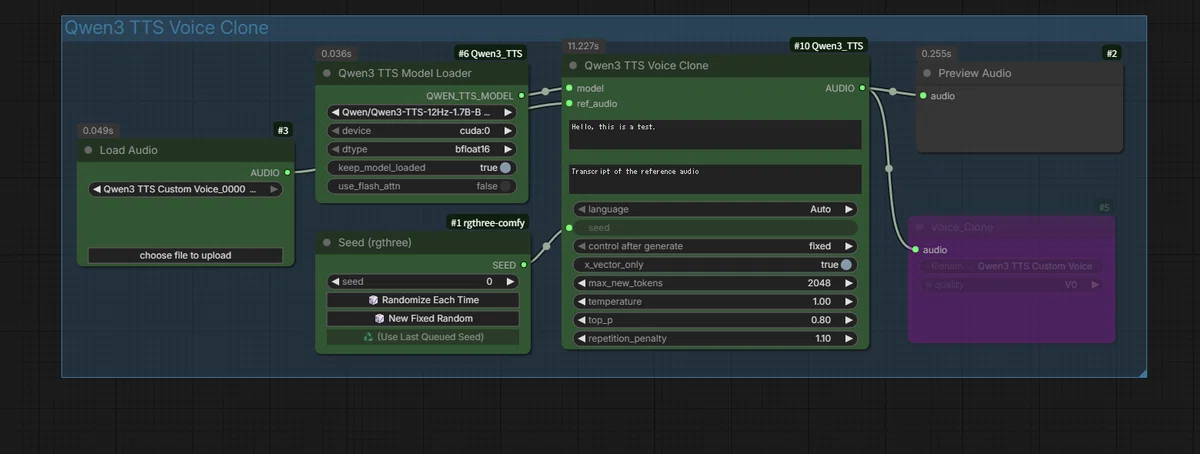The image size is (1200, 454).
Task: Click the seed input socket on Voice Clone
Action: [569, 228]
